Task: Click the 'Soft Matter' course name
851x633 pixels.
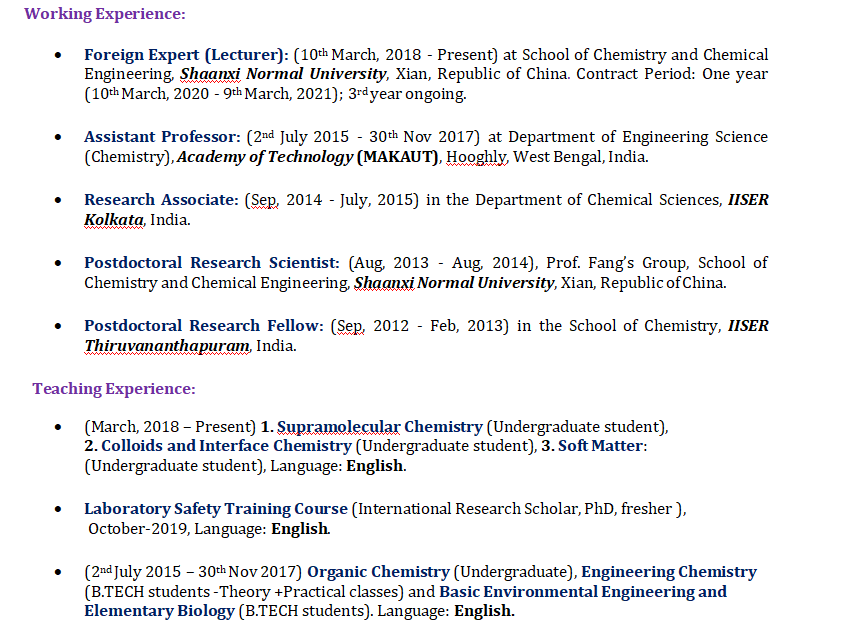Action: (601, 446)
